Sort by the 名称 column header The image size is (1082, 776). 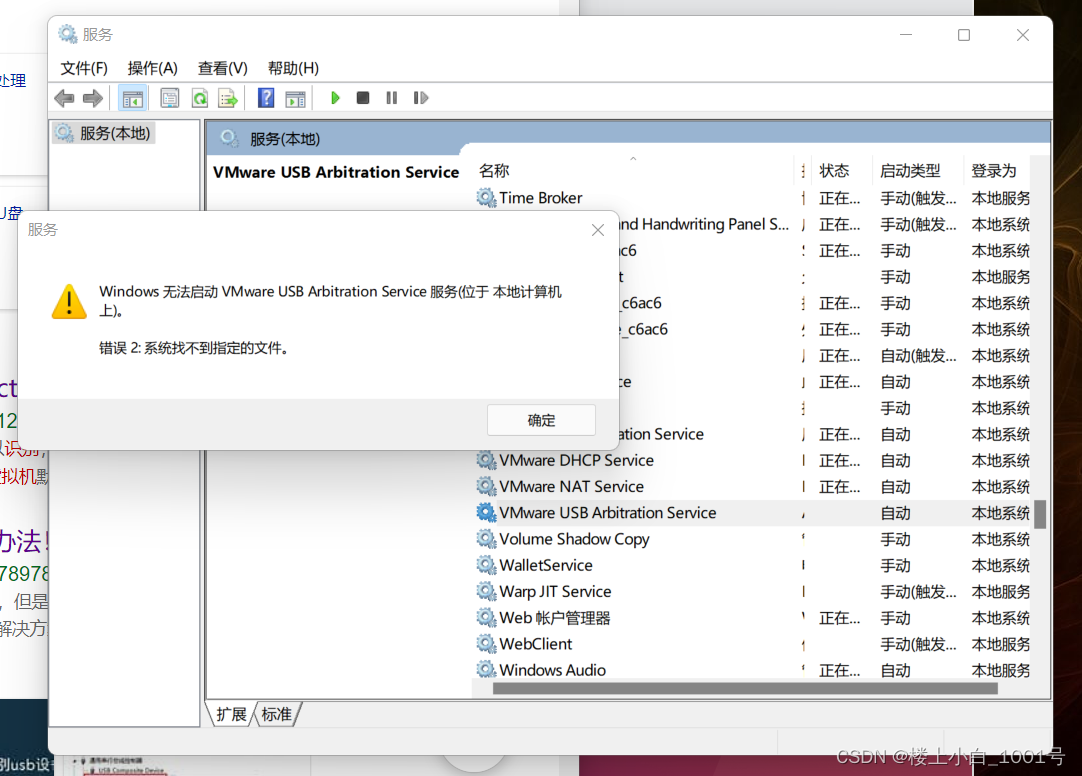tap(635, 170)
